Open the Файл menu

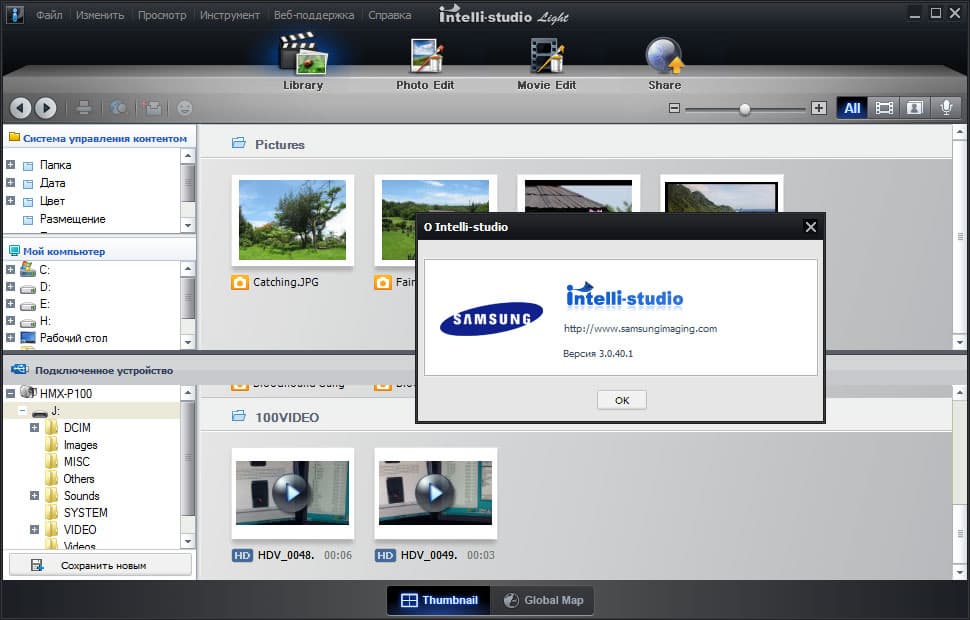tap(49, 15)
